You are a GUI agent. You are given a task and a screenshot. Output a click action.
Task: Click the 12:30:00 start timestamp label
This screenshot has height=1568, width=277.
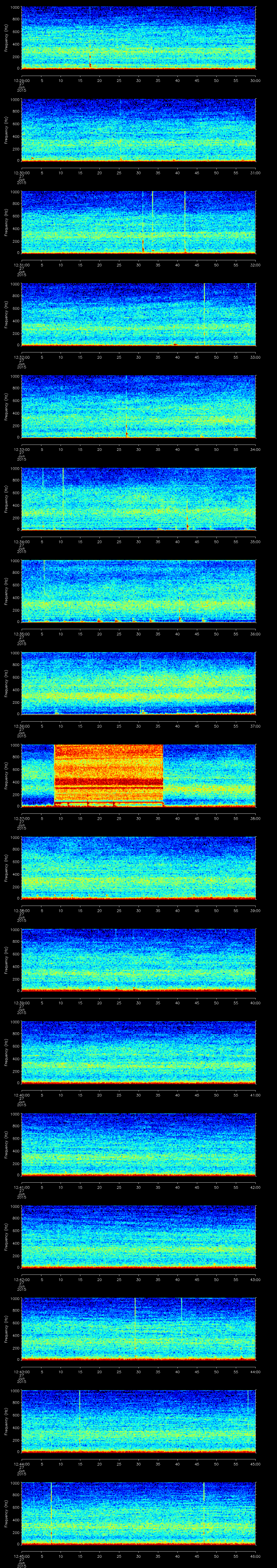[22, 173]
